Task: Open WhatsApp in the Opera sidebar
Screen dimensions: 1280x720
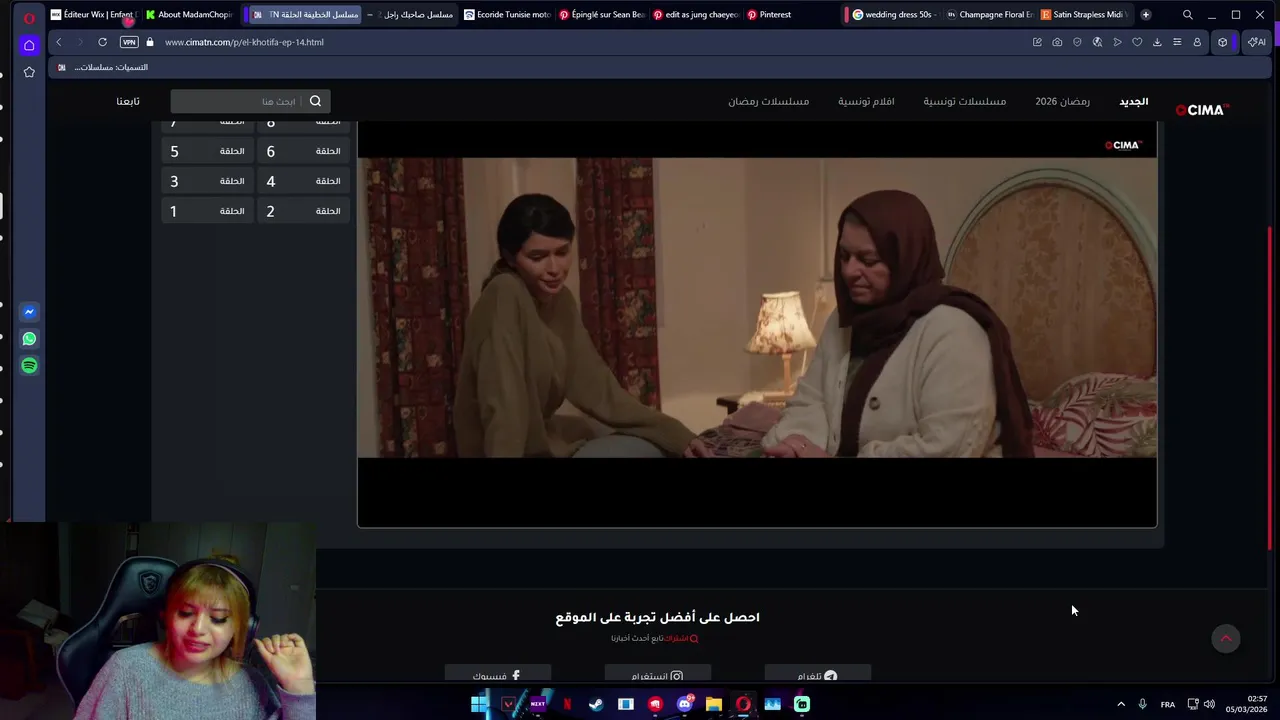Action: 29,339
